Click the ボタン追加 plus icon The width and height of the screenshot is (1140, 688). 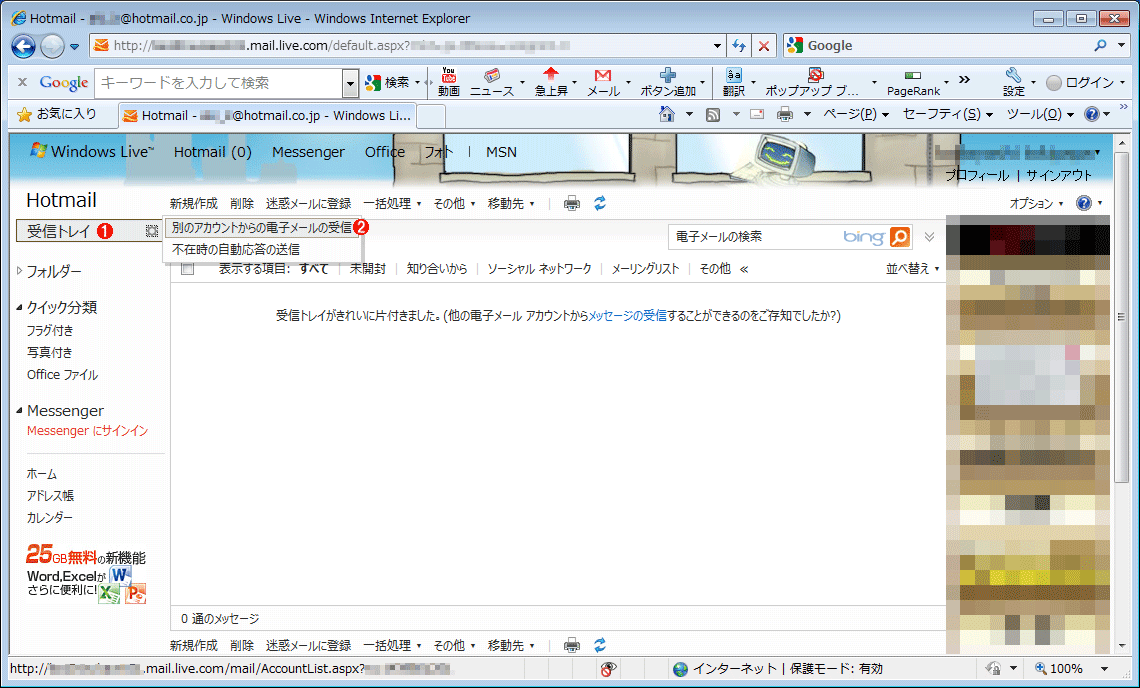667,82
